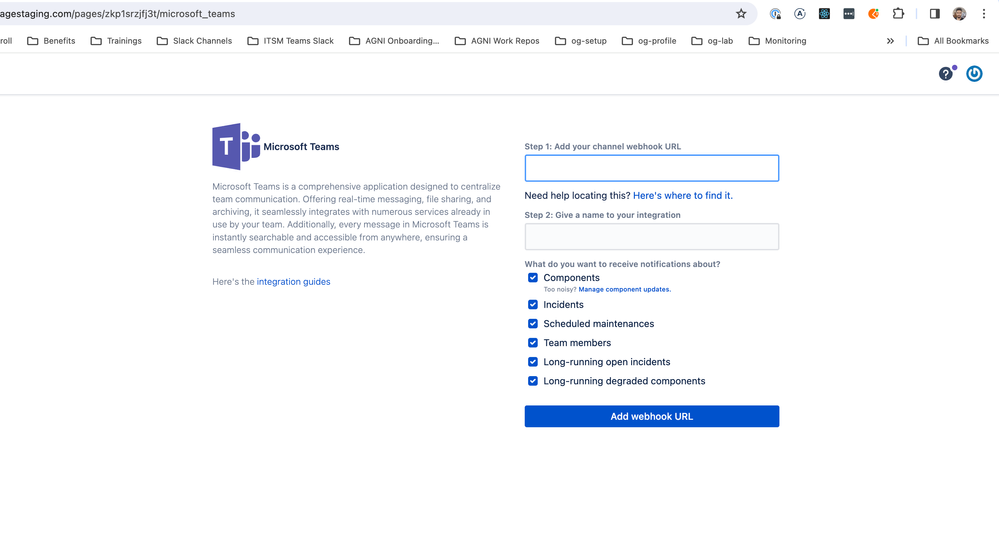Open the og-setup bookmark folder
The image size is (999, 534).
tap(580, 41)
